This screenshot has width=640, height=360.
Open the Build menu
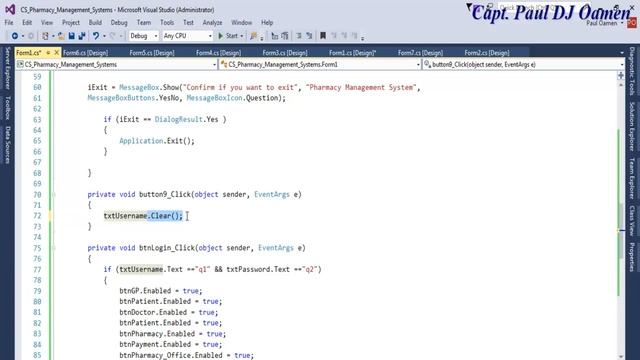[x=95, y=22]
